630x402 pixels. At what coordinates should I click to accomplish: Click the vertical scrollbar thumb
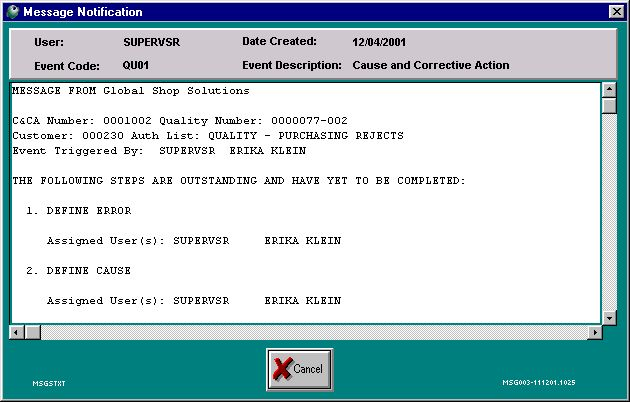coord(609,106)
